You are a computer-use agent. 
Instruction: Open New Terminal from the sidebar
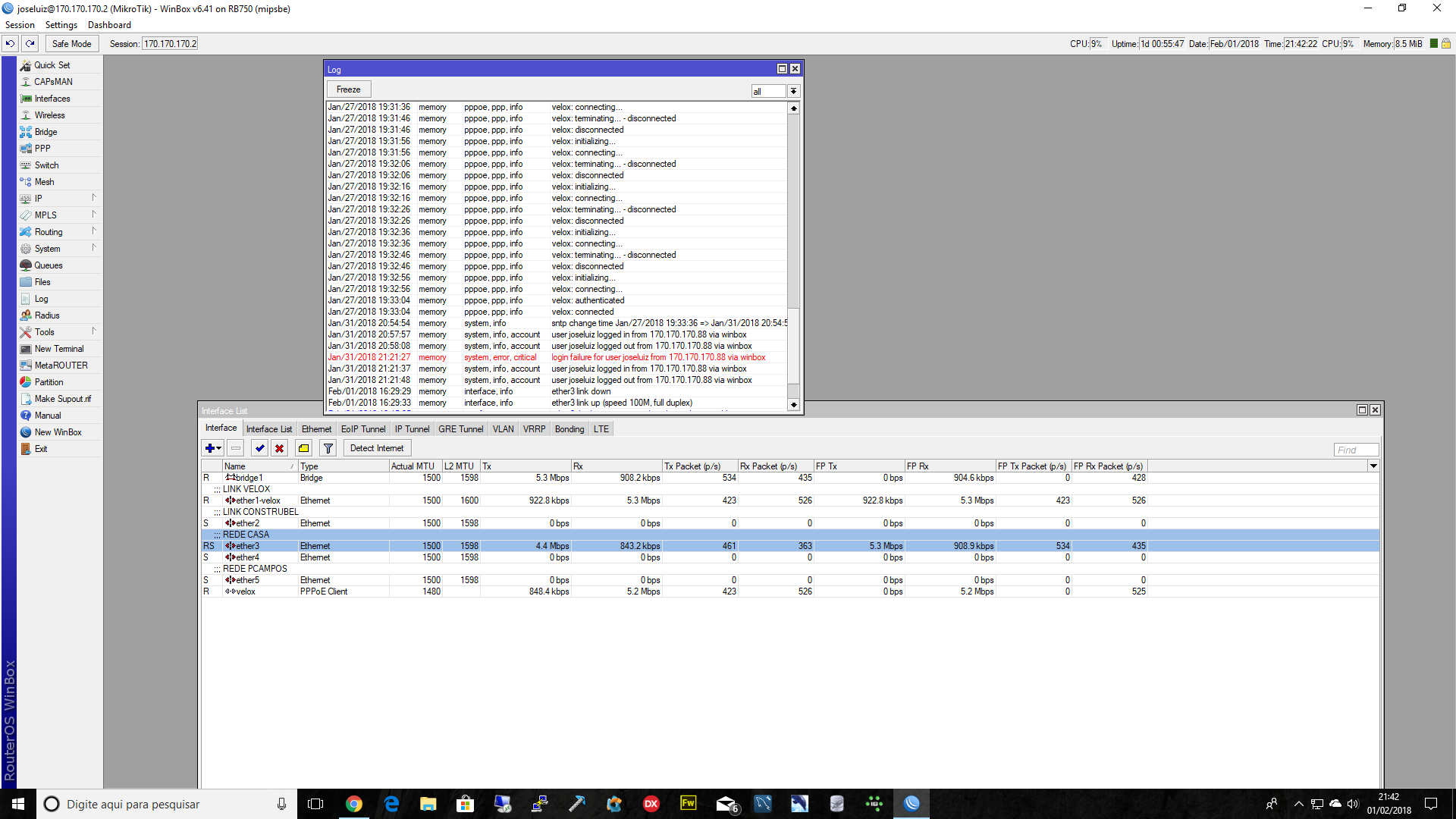[x=59, y=349]
